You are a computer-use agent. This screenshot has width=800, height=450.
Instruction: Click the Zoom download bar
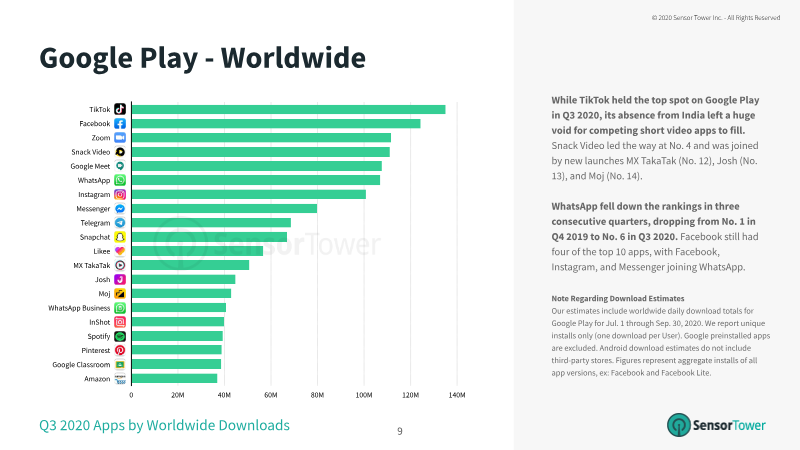tap(261, 138)
